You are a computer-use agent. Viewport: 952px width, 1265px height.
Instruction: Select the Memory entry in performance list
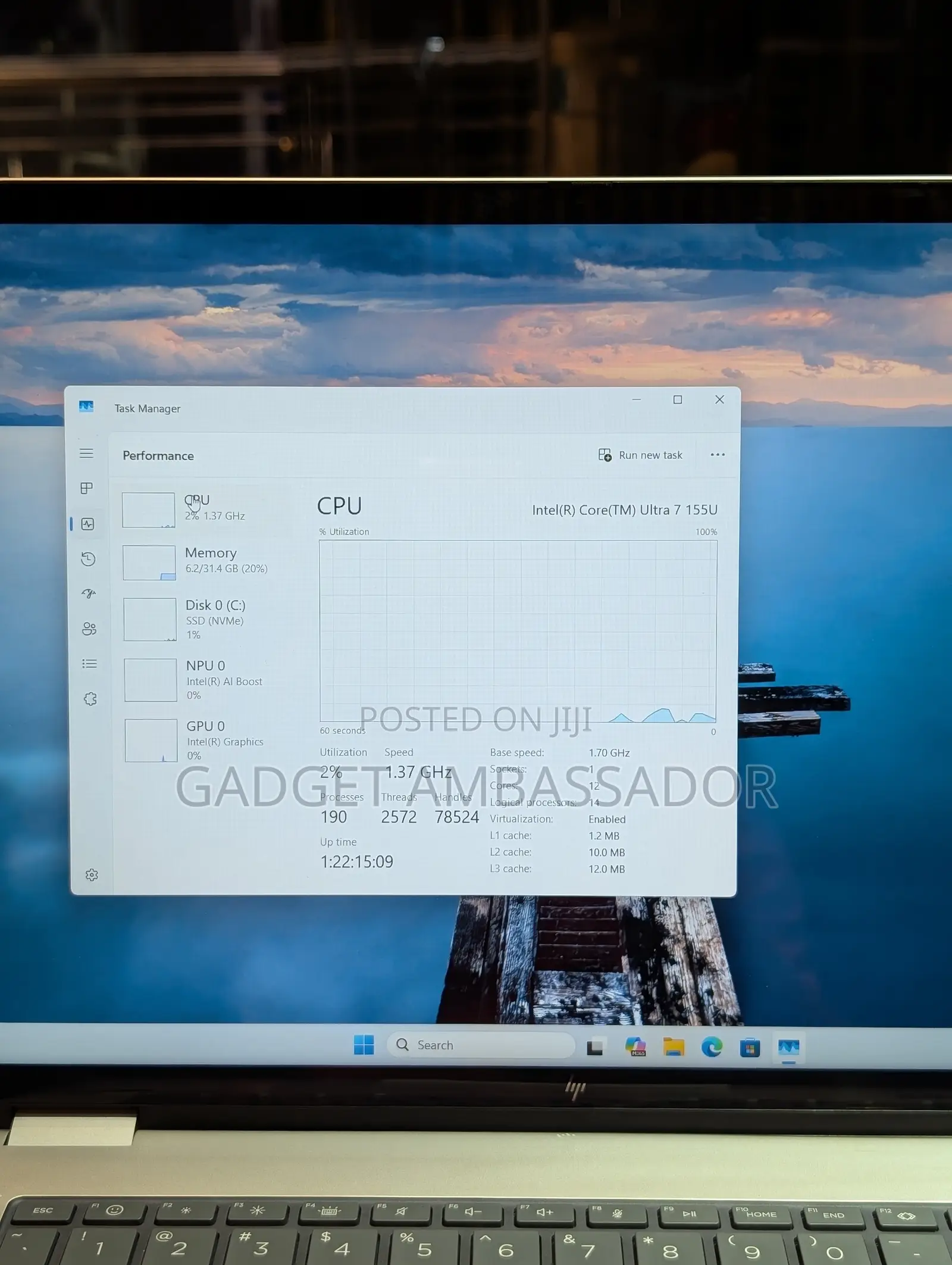coord(206,561)
